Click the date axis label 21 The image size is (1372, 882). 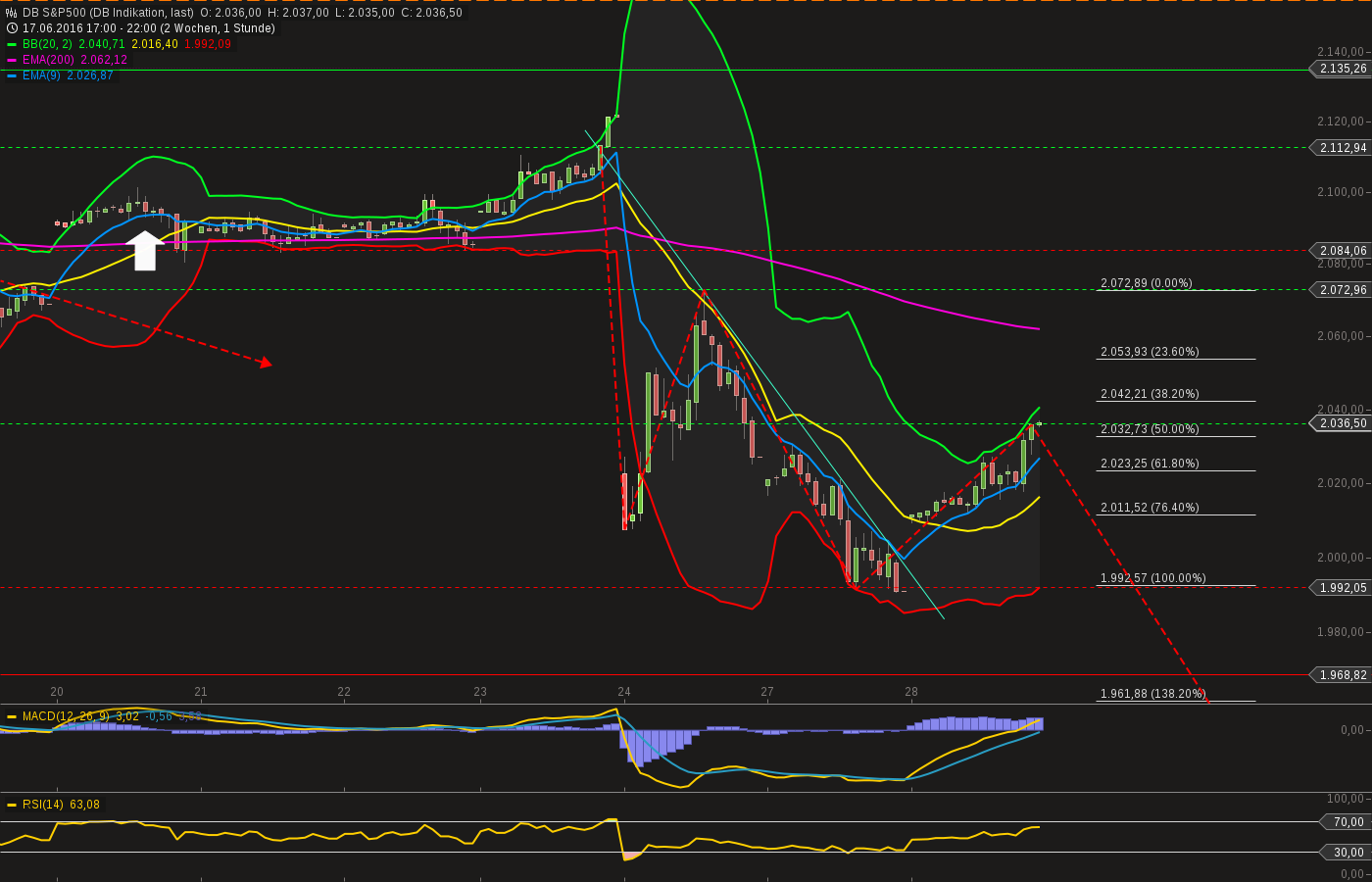point(201,692)
